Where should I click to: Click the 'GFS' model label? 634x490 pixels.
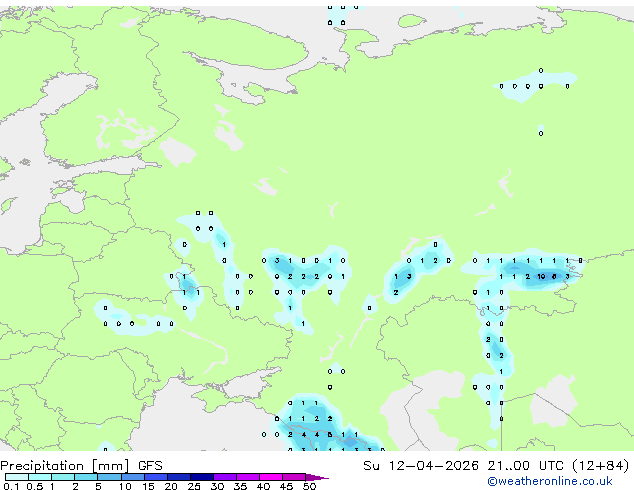click(x=150, y=466)
